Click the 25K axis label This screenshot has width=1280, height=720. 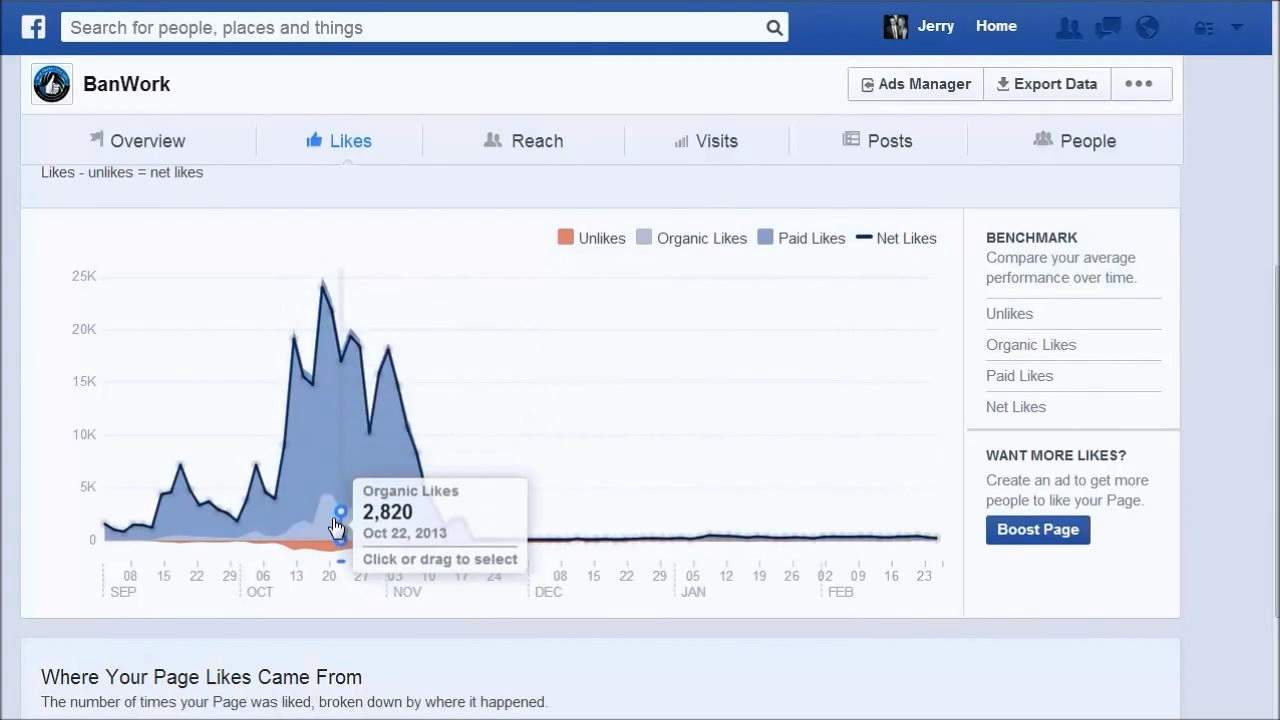[84, 276]
